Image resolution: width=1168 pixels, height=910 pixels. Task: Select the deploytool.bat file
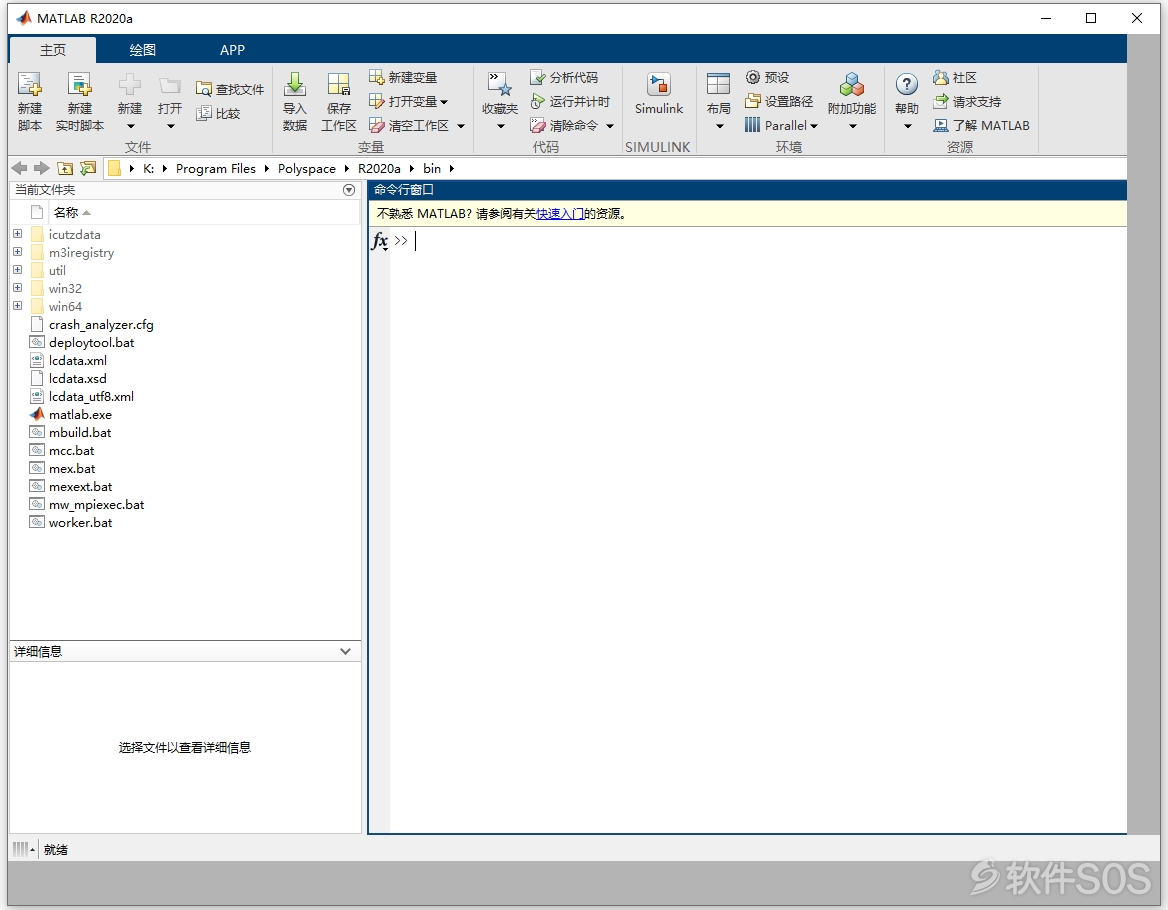click(x=91, y=343)
